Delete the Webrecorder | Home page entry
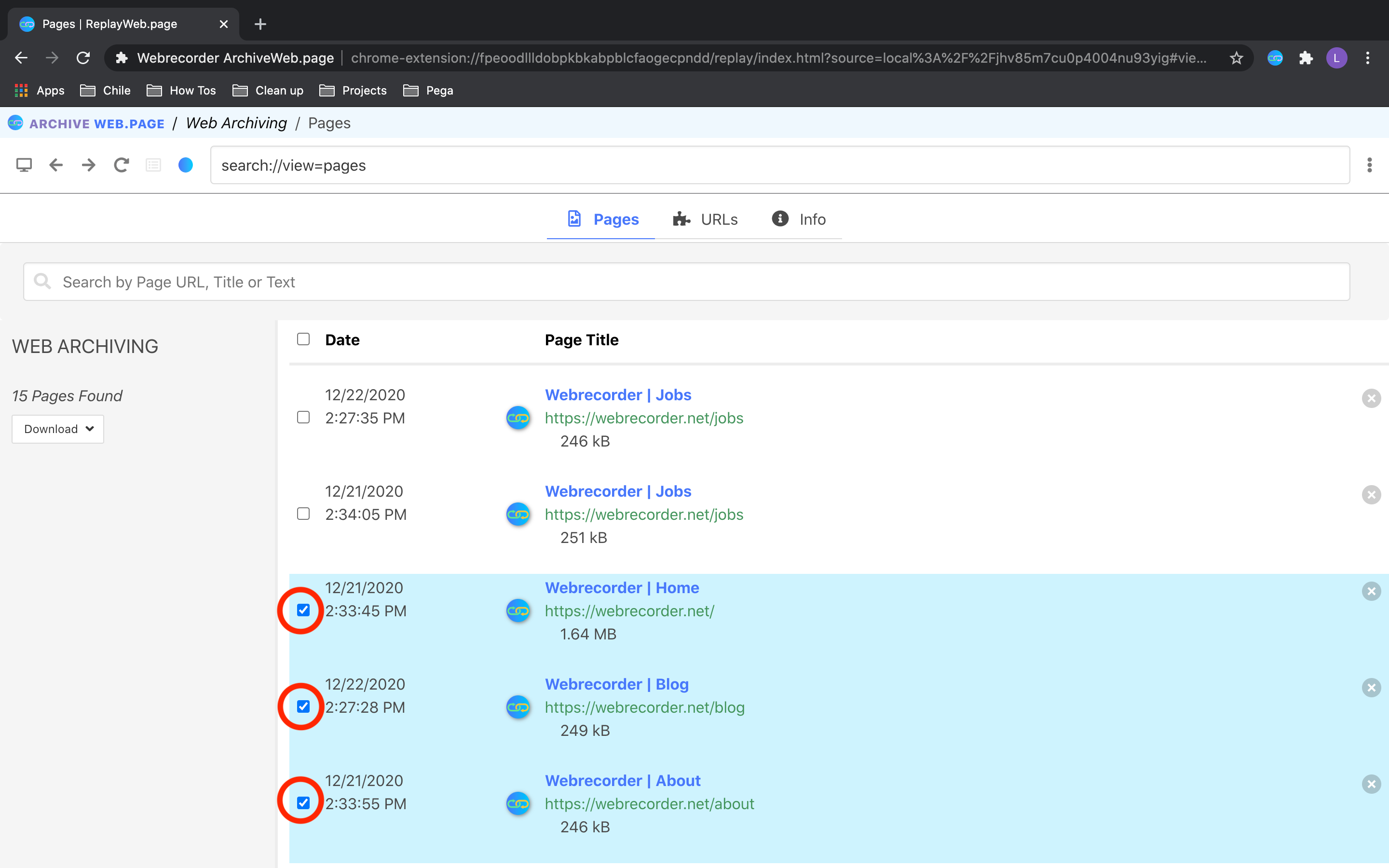 (x=1371, y=591)
